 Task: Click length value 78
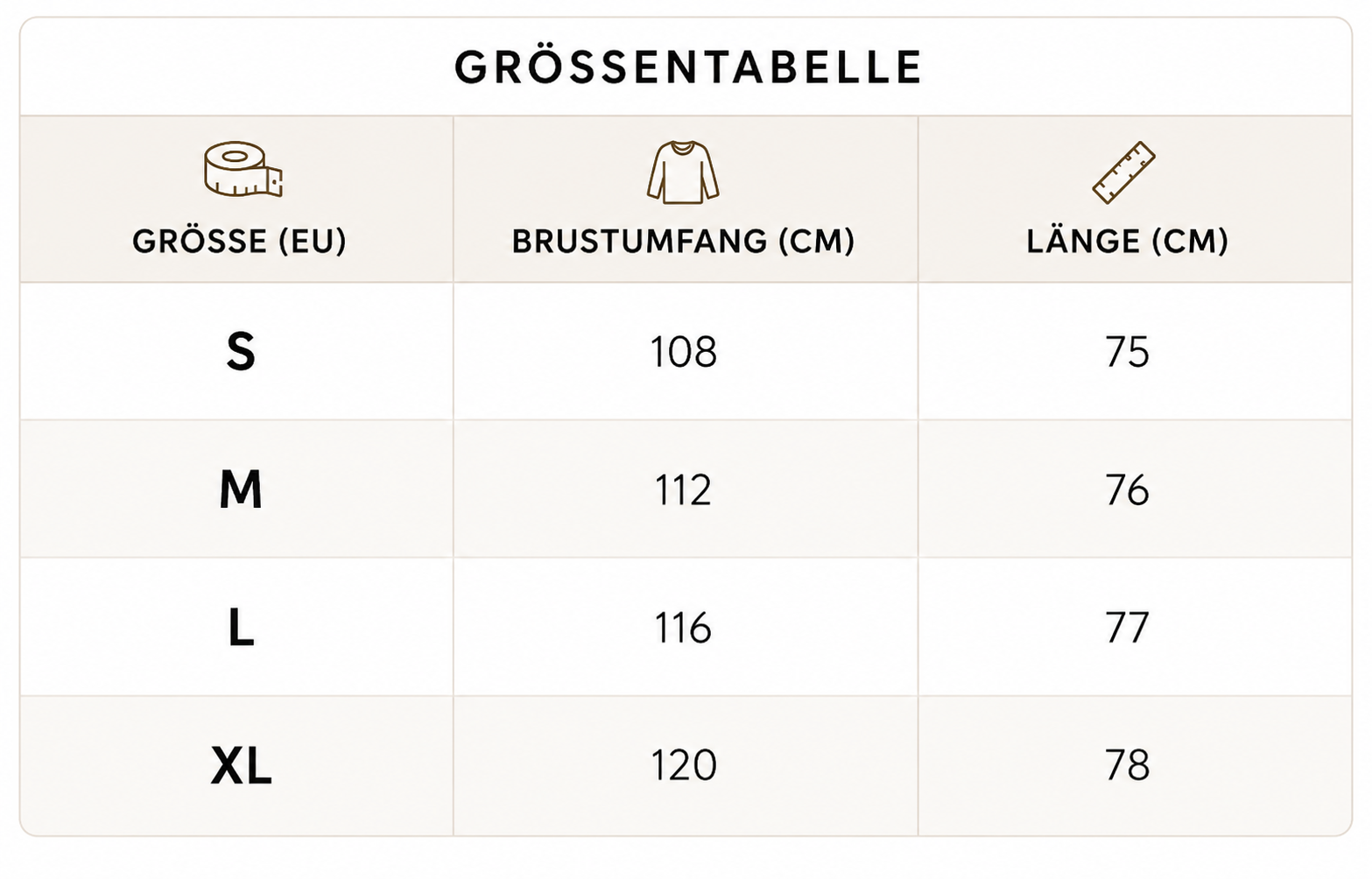[x=1127, y=765]
